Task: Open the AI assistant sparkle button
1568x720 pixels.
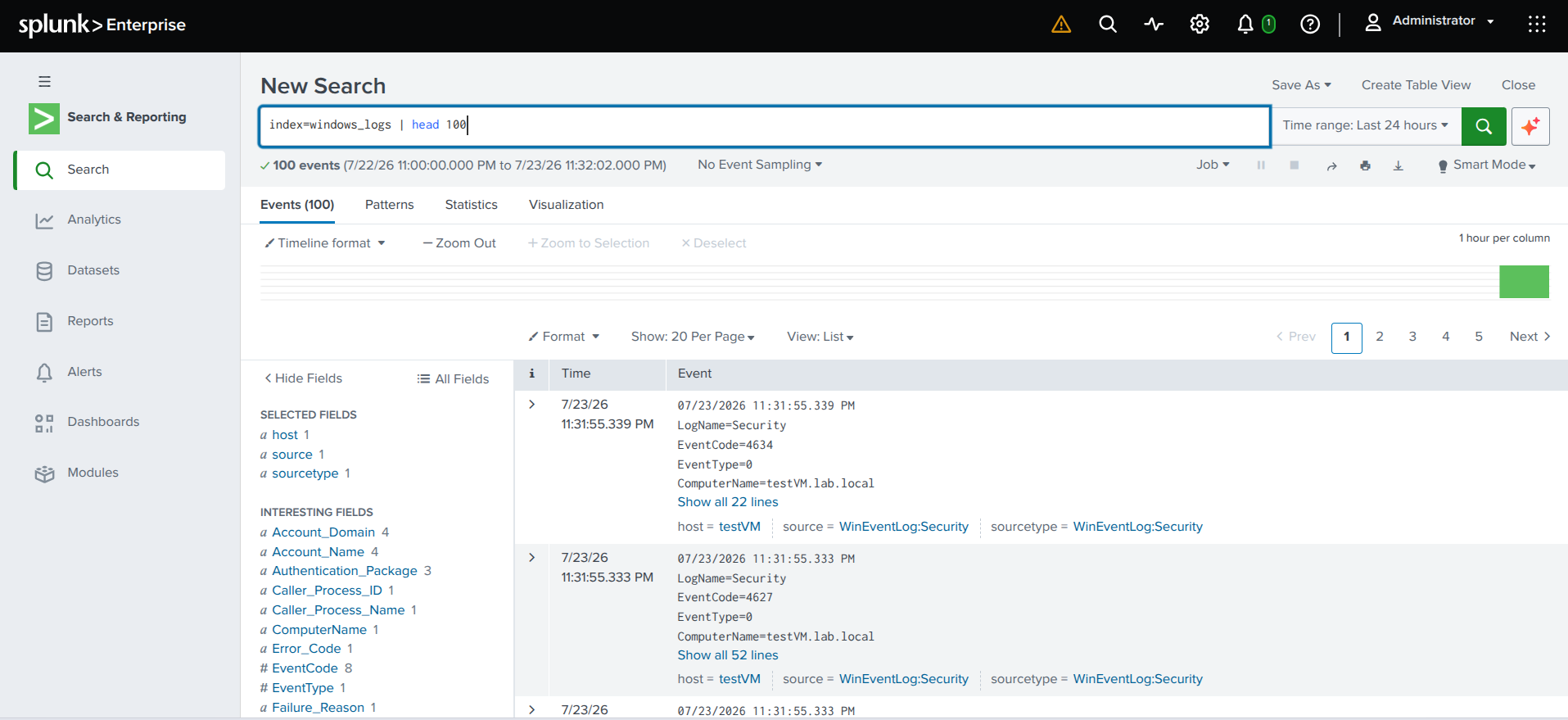Action: [1530, 126]
